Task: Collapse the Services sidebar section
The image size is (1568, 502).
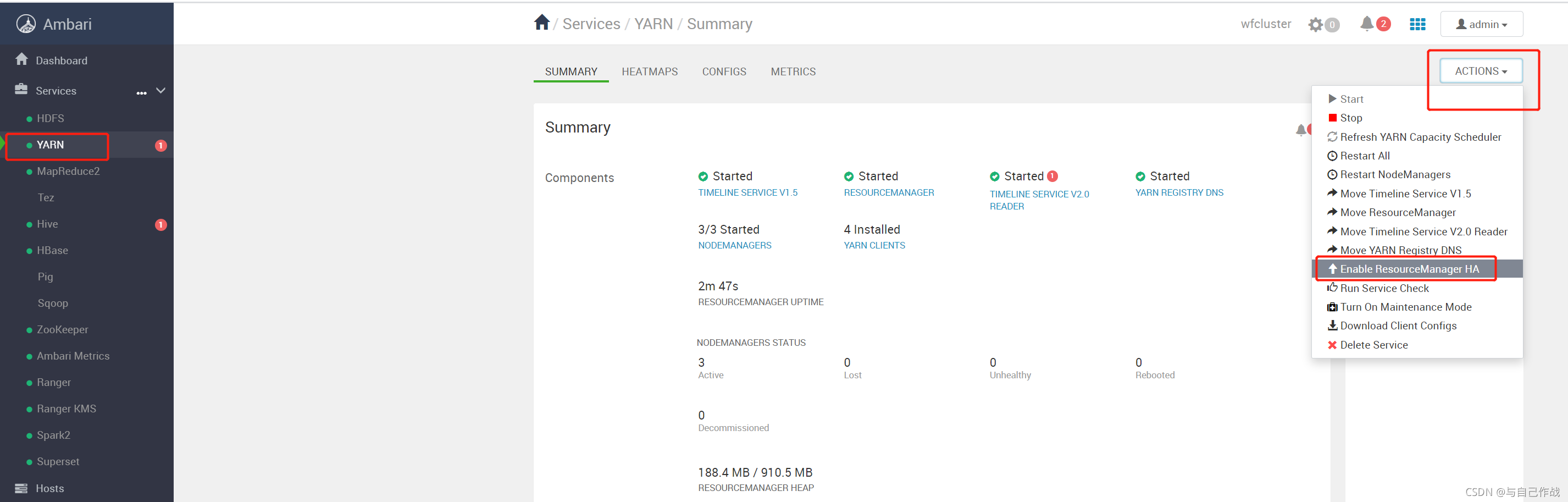Action: point(160,90)
